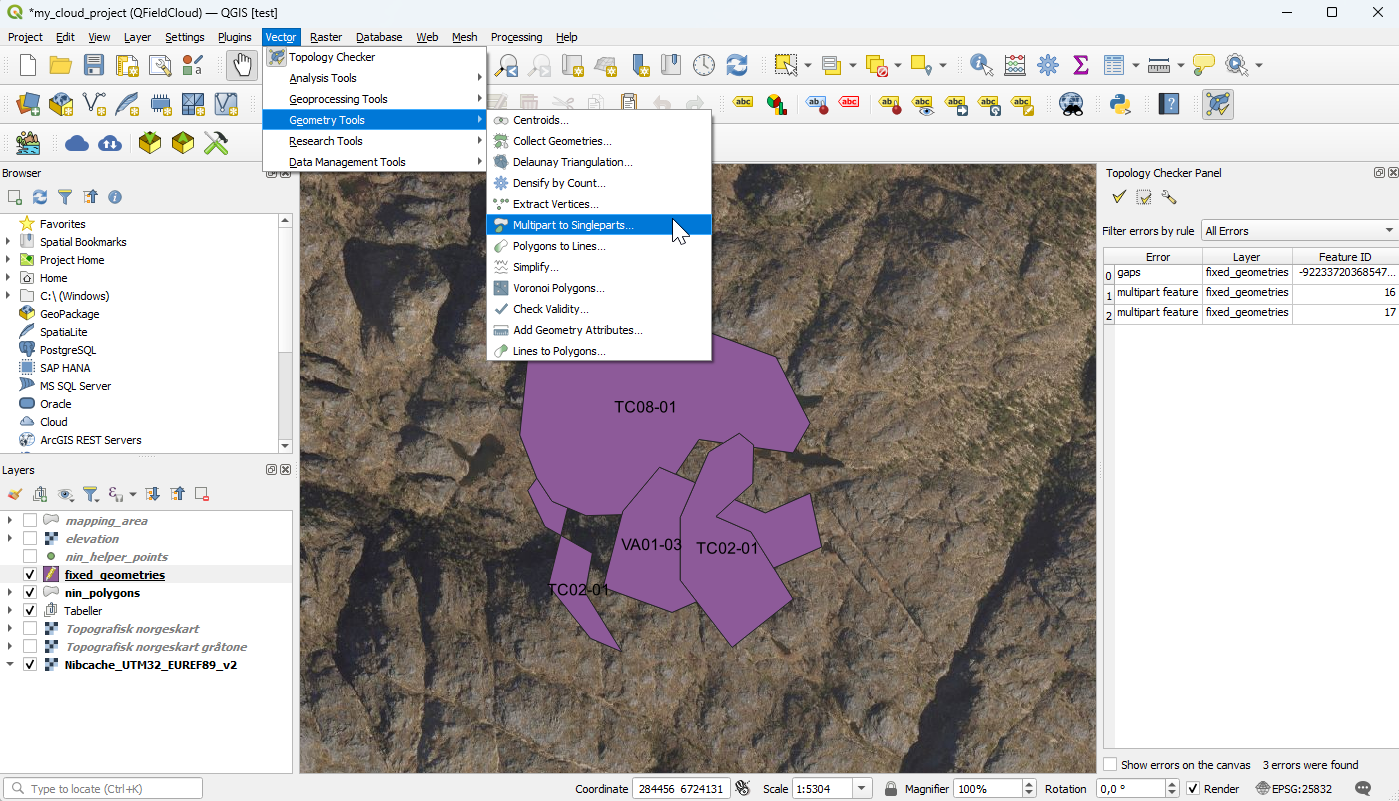Choose Multipart to Singleparts menu entry
This screenshot has height=801, width=1399.
coord(572,225)
